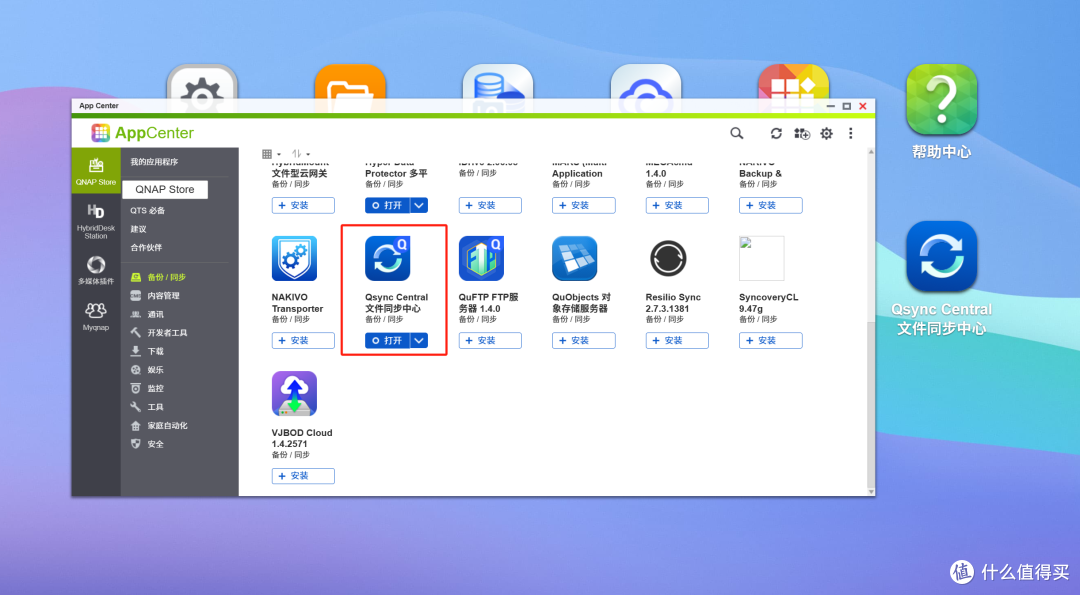The image size is (1080, 595).
Task: Select the 家庭自动化 category
Action: (x=159, y=426)
